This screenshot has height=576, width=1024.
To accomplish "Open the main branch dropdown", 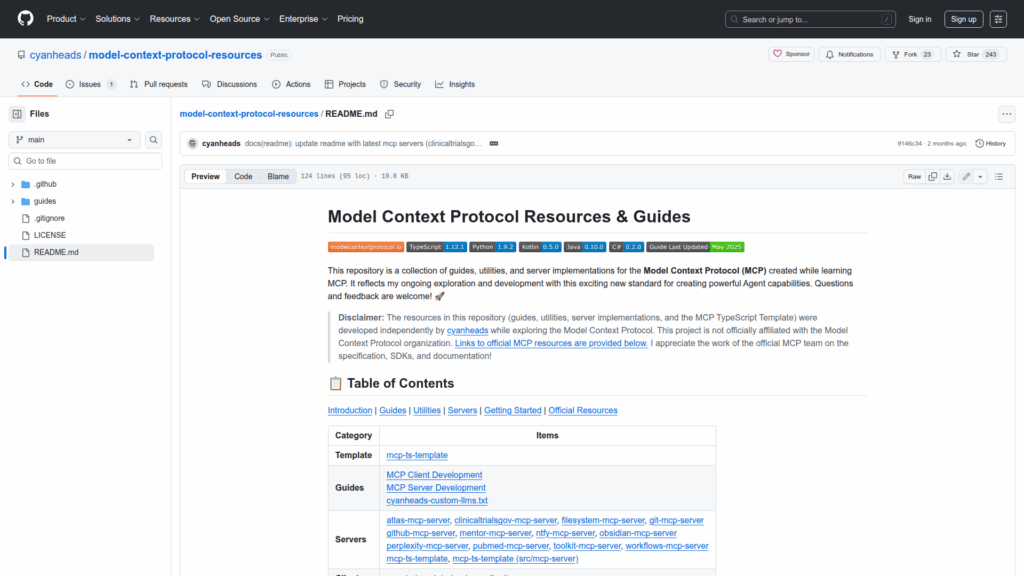I will pos(75,140).
